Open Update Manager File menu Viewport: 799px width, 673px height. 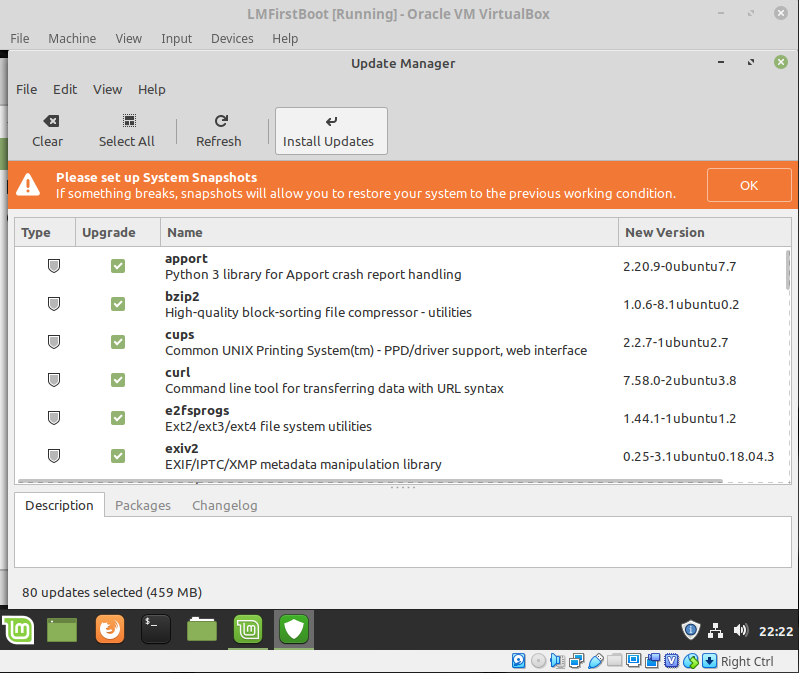click(26, 90)
